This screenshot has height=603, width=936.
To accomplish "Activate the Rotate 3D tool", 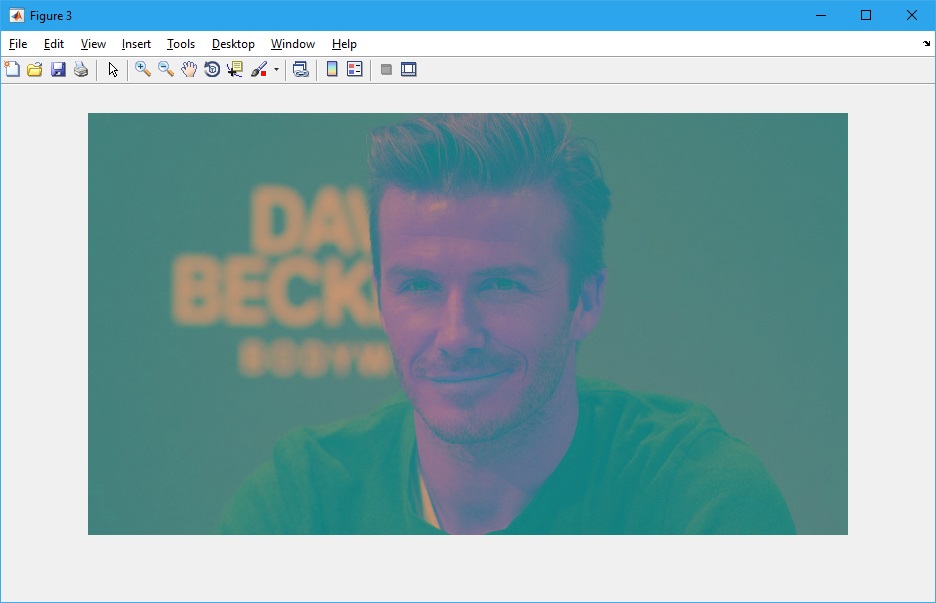I will pyautogui.click(x=212, y=70).
